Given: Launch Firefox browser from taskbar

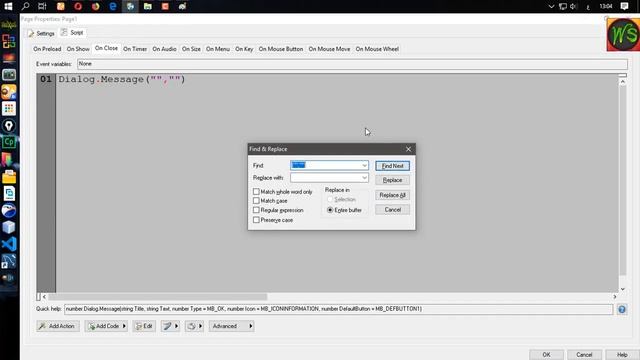Looking at the screenshot, I should [96, 6].
